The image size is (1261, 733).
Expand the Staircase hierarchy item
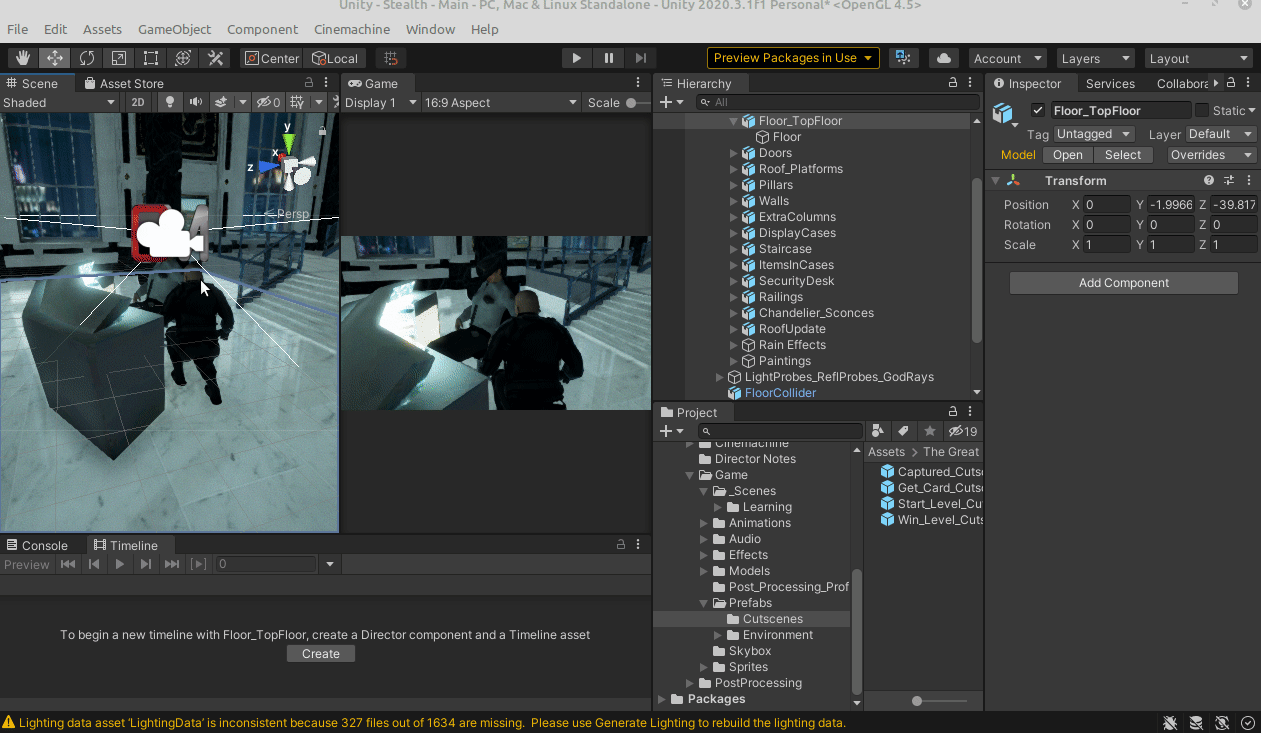pos(734,249)
